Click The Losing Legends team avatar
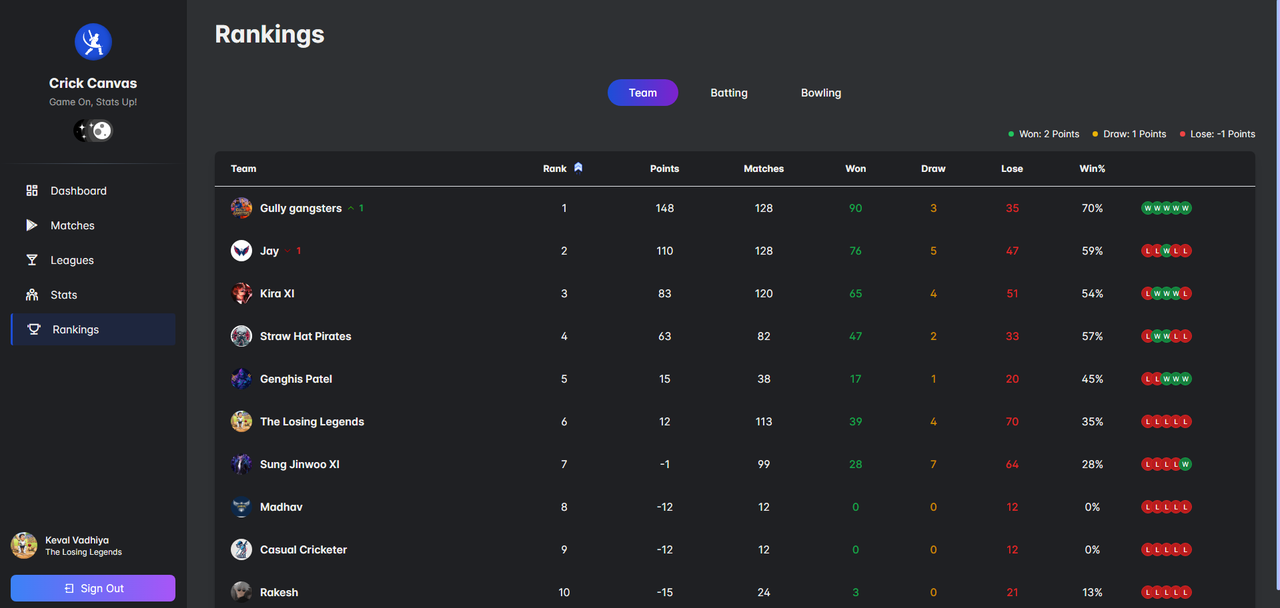This screenshot has width=1280, height=608. coord(242,422)
